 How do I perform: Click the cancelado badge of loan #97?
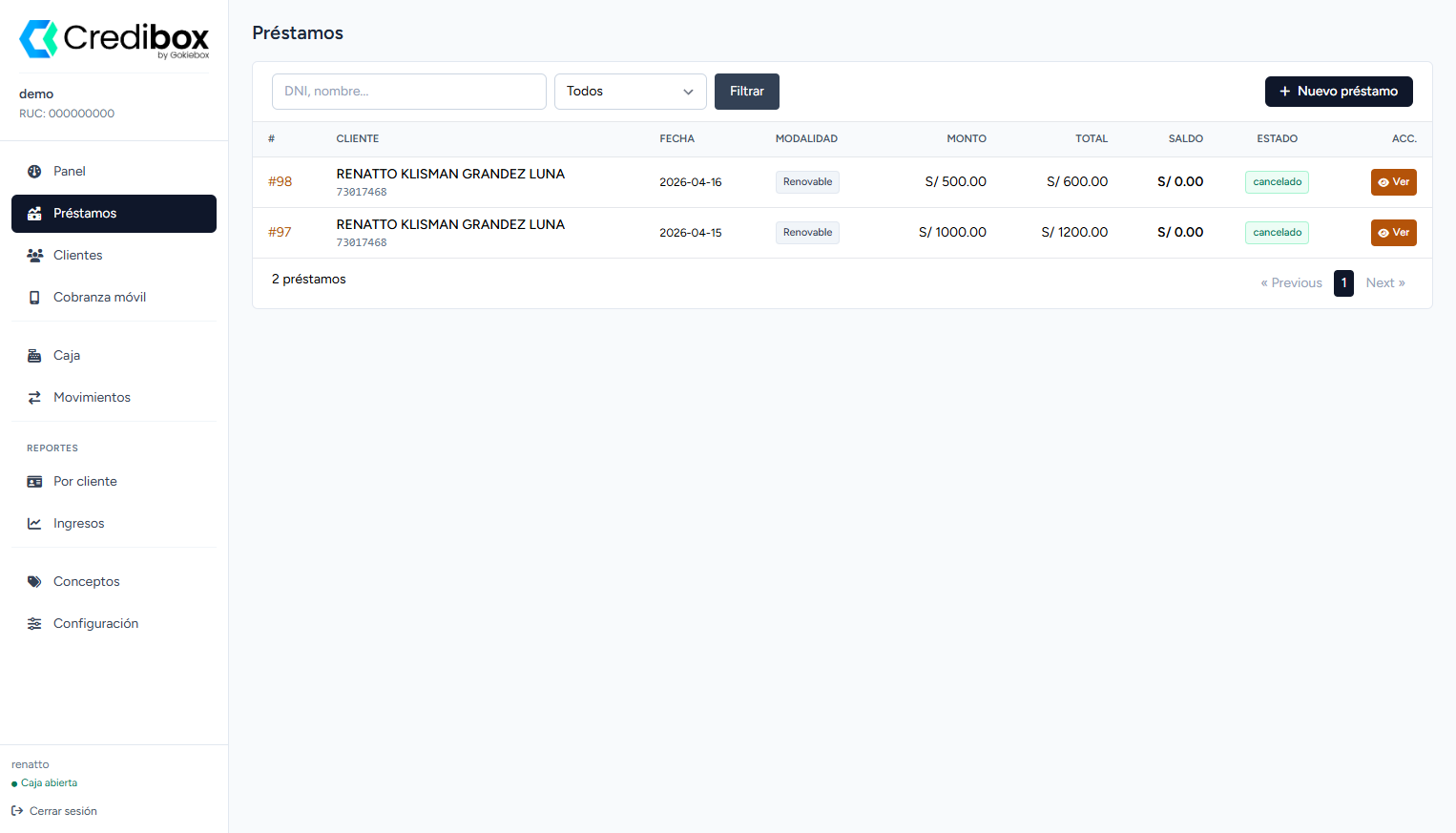tap(1277, 233)
